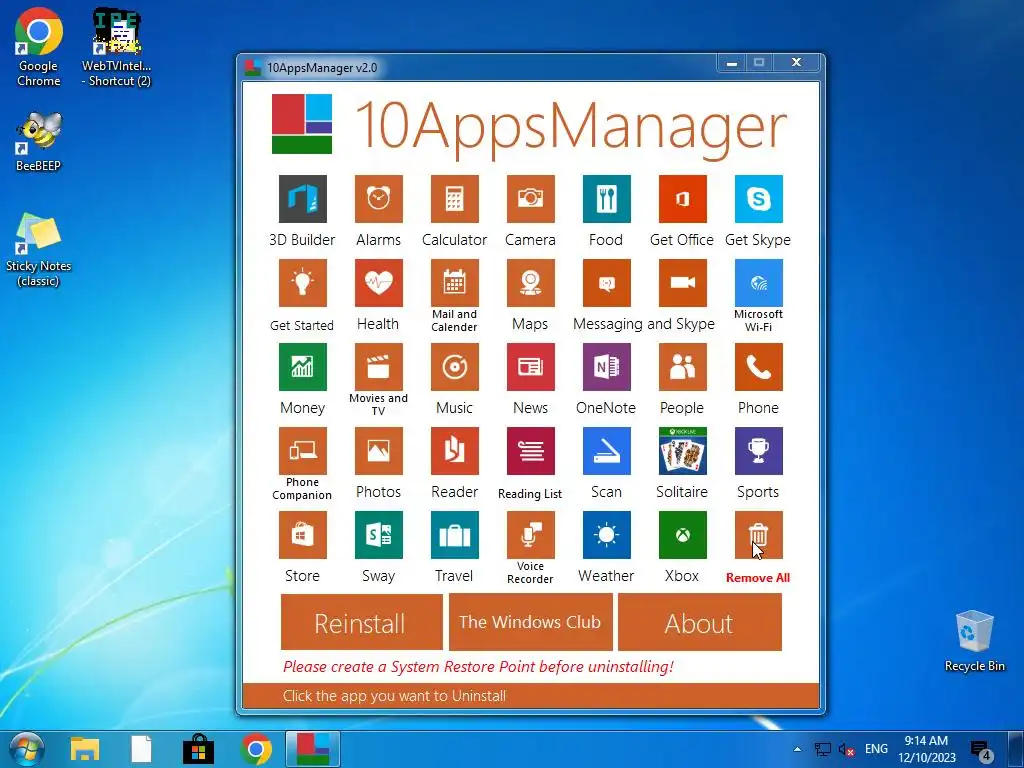Choose the Phone Companion icon
Screen dimensions: 1024x768
pos(302,451)
